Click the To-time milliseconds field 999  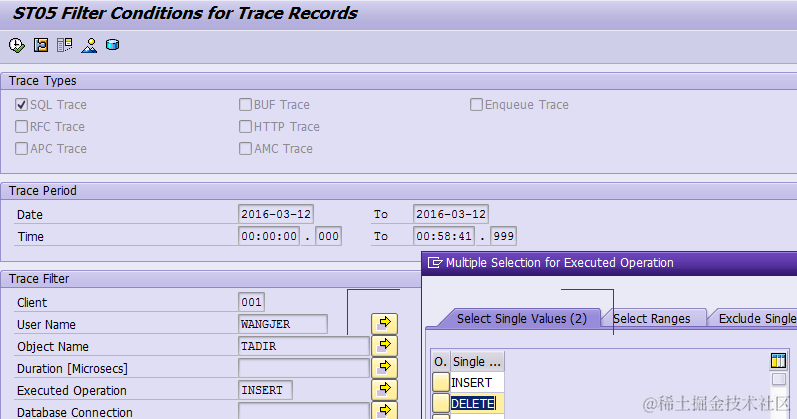click(x=503, y=236)
